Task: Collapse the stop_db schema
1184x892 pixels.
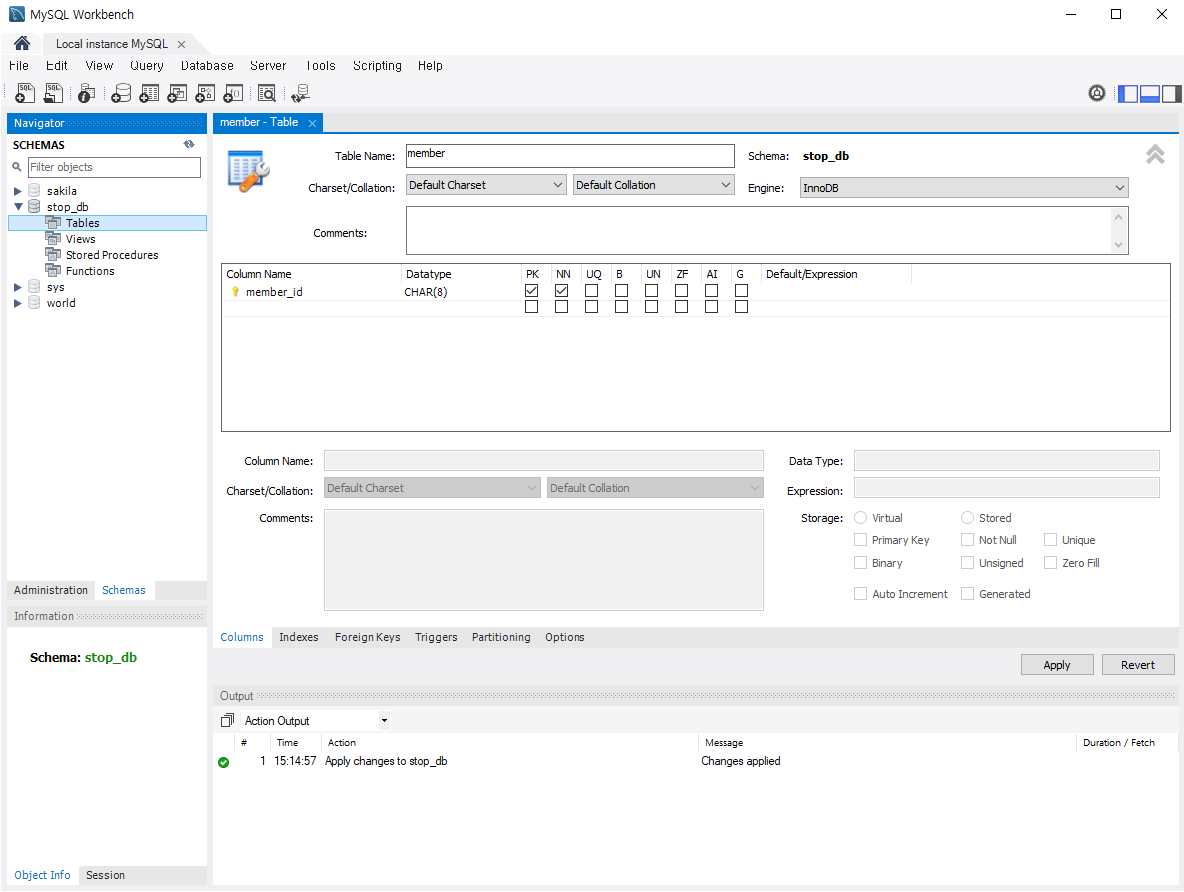Action: pos(18,207)
